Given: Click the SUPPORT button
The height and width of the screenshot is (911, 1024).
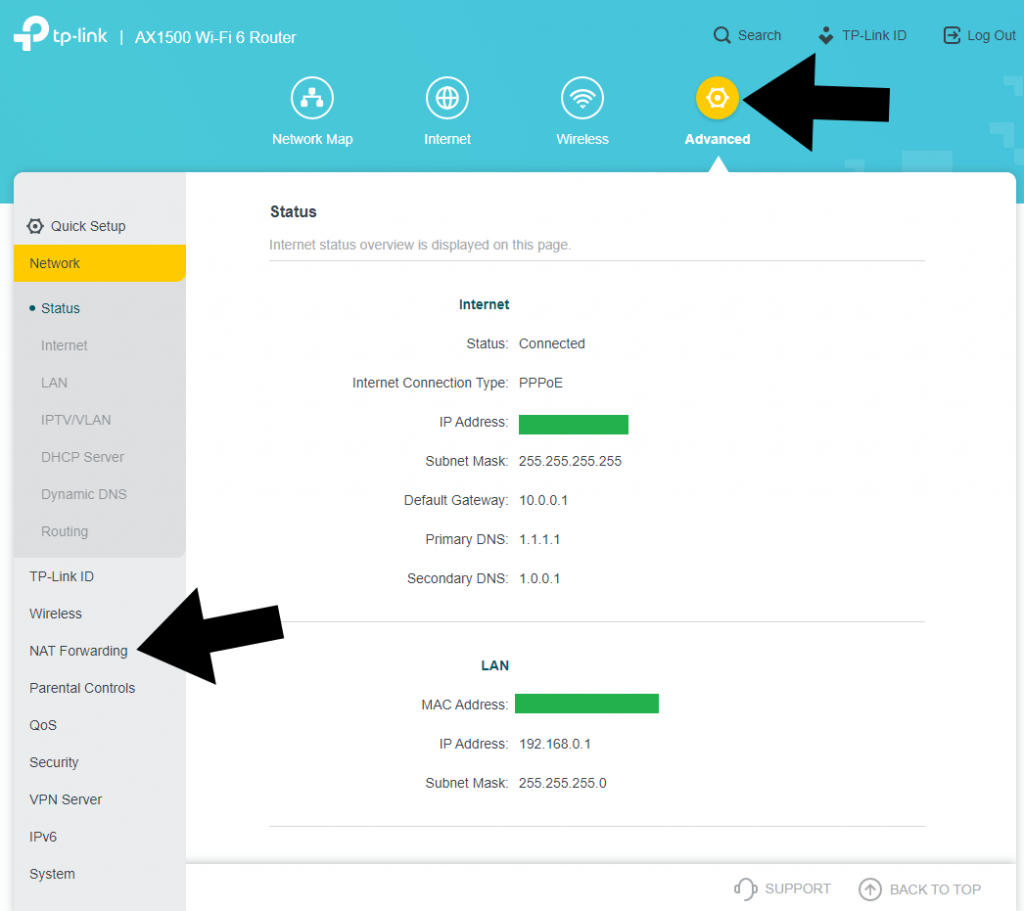Looking at the screenshot, I should click(x=783, y=888).
